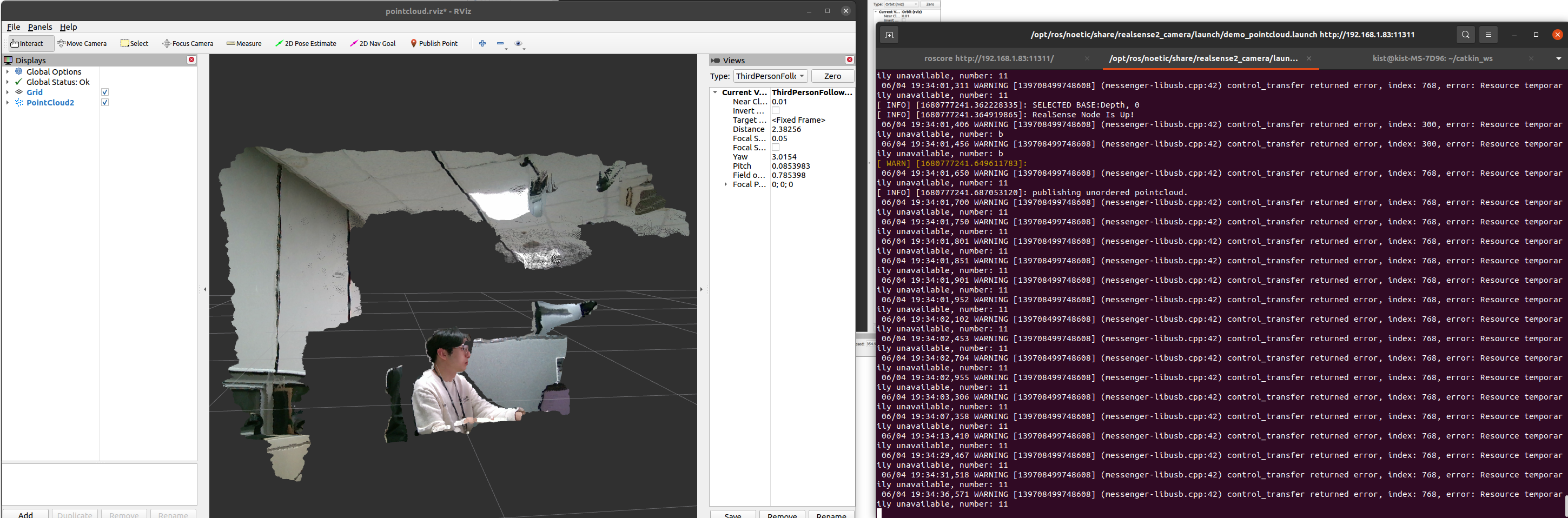Viewport: 1568px width, 518px height.
Task: Open the File menu
Action: pyautogui.click(x=14, y=27)
